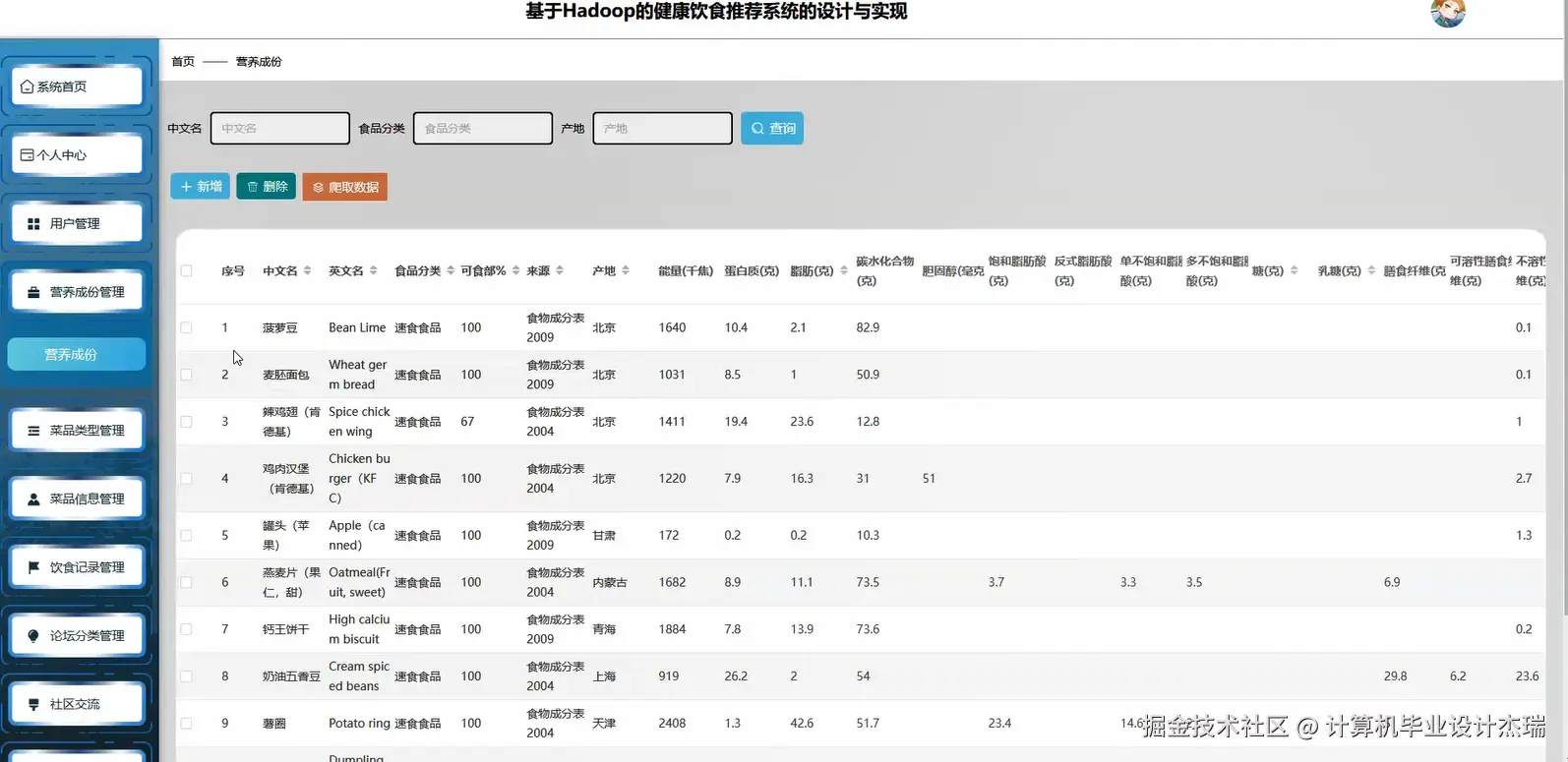The width and height of the screenshot is (1568, 762).
Task: Click the Potato ring English name cell
Action: click(359, 724)
